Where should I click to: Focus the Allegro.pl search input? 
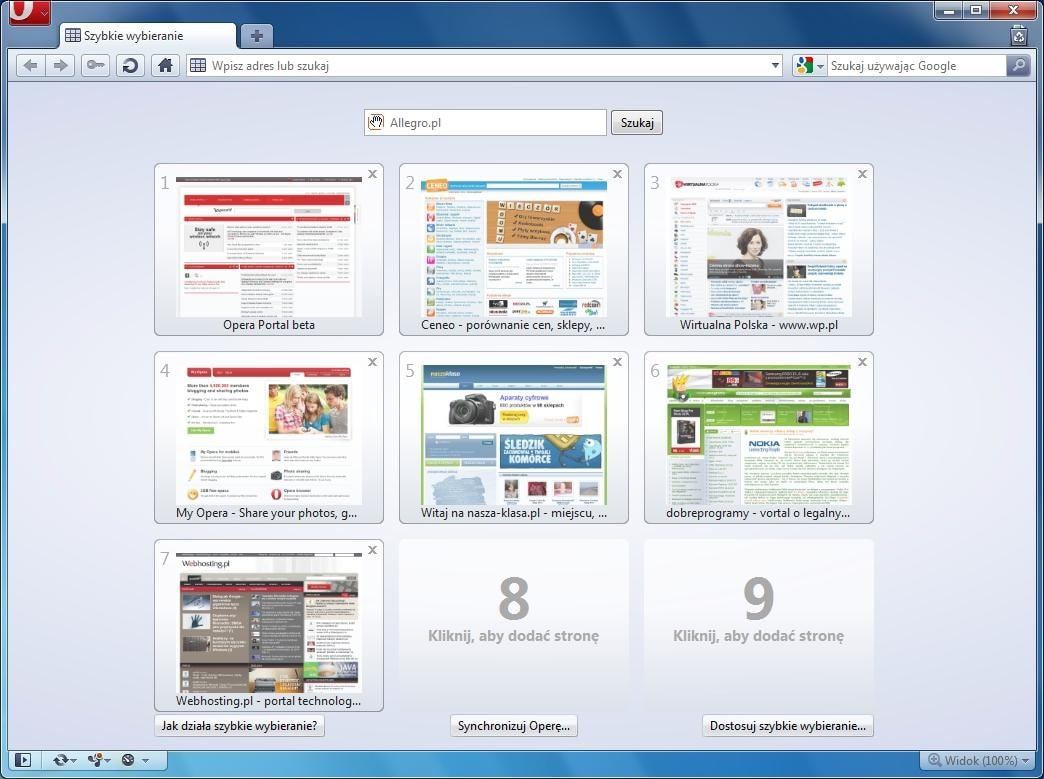[x=485, y=123]
